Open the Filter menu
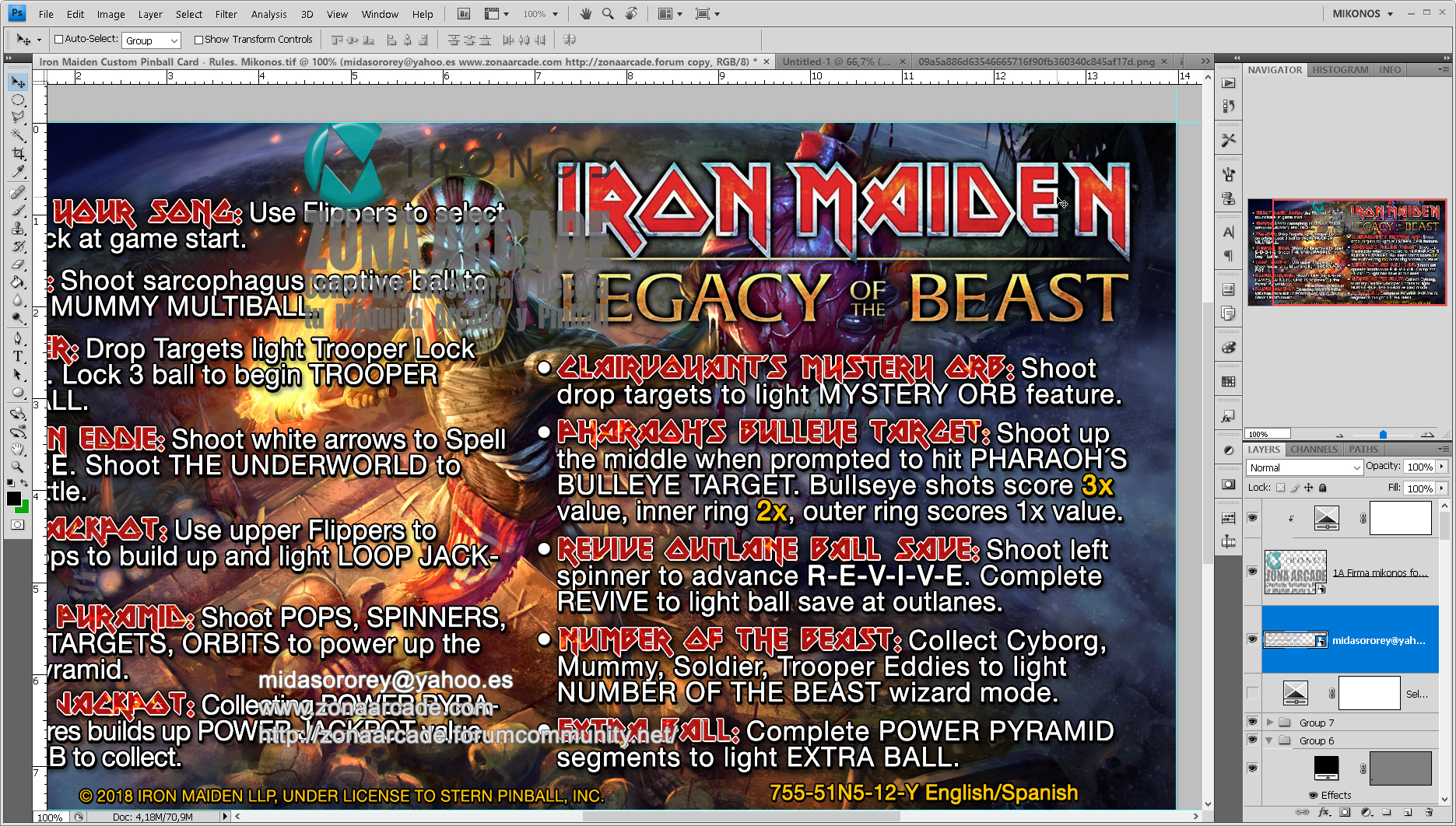The width and height of the screenshot is (1456, 826). pos(226,14)
